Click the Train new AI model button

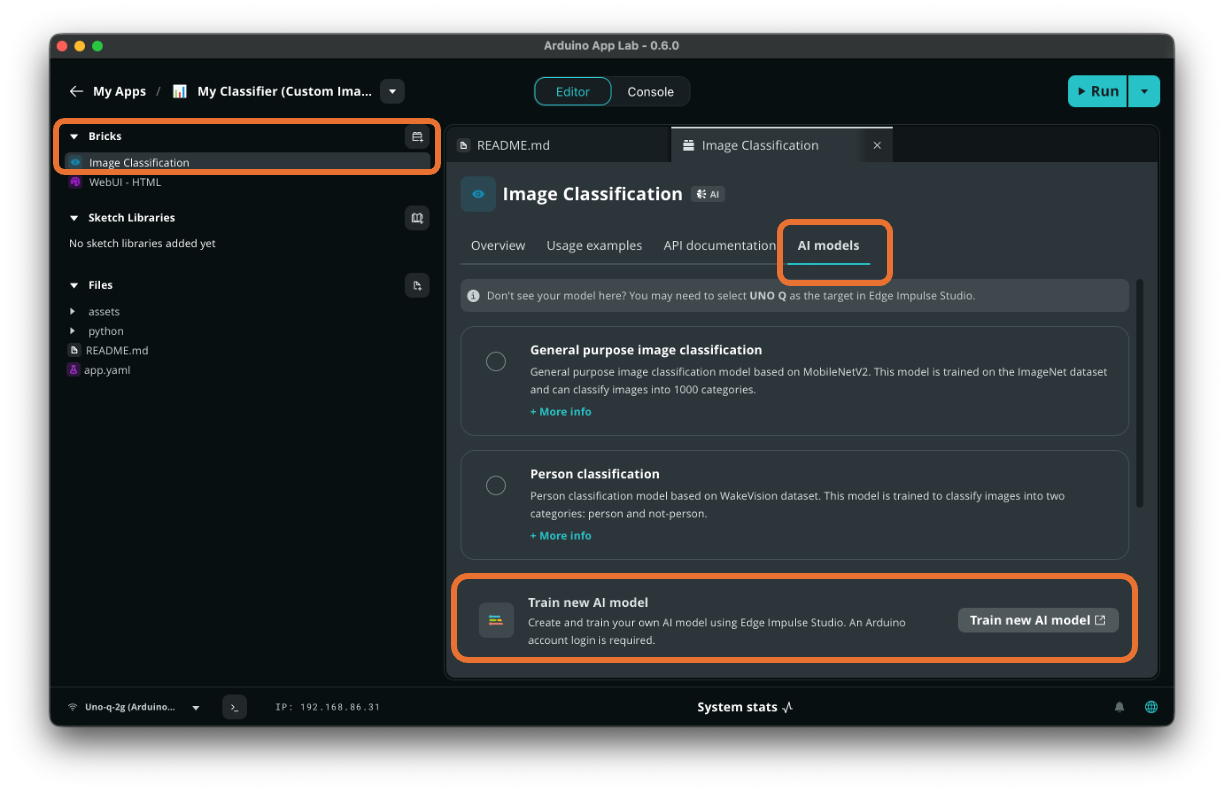click(1038, 620)
